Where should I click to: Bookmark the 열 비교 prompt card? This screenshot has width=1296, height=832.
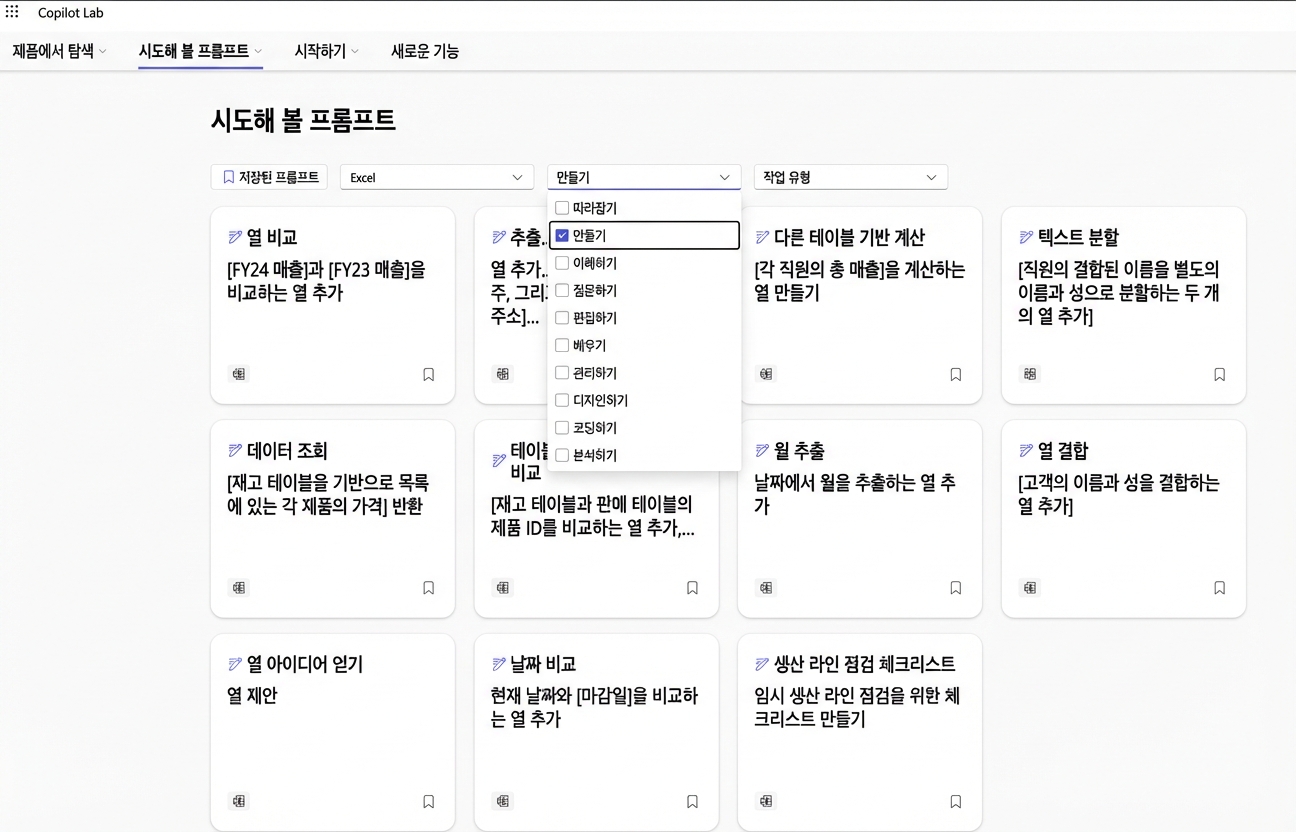(x=428, y=374)
